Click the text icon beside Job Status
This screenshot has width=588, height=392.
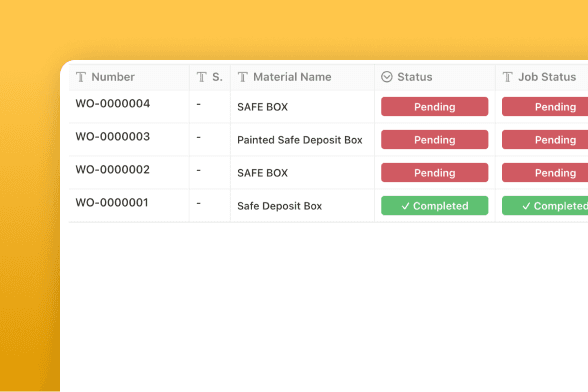click(508, 77)
